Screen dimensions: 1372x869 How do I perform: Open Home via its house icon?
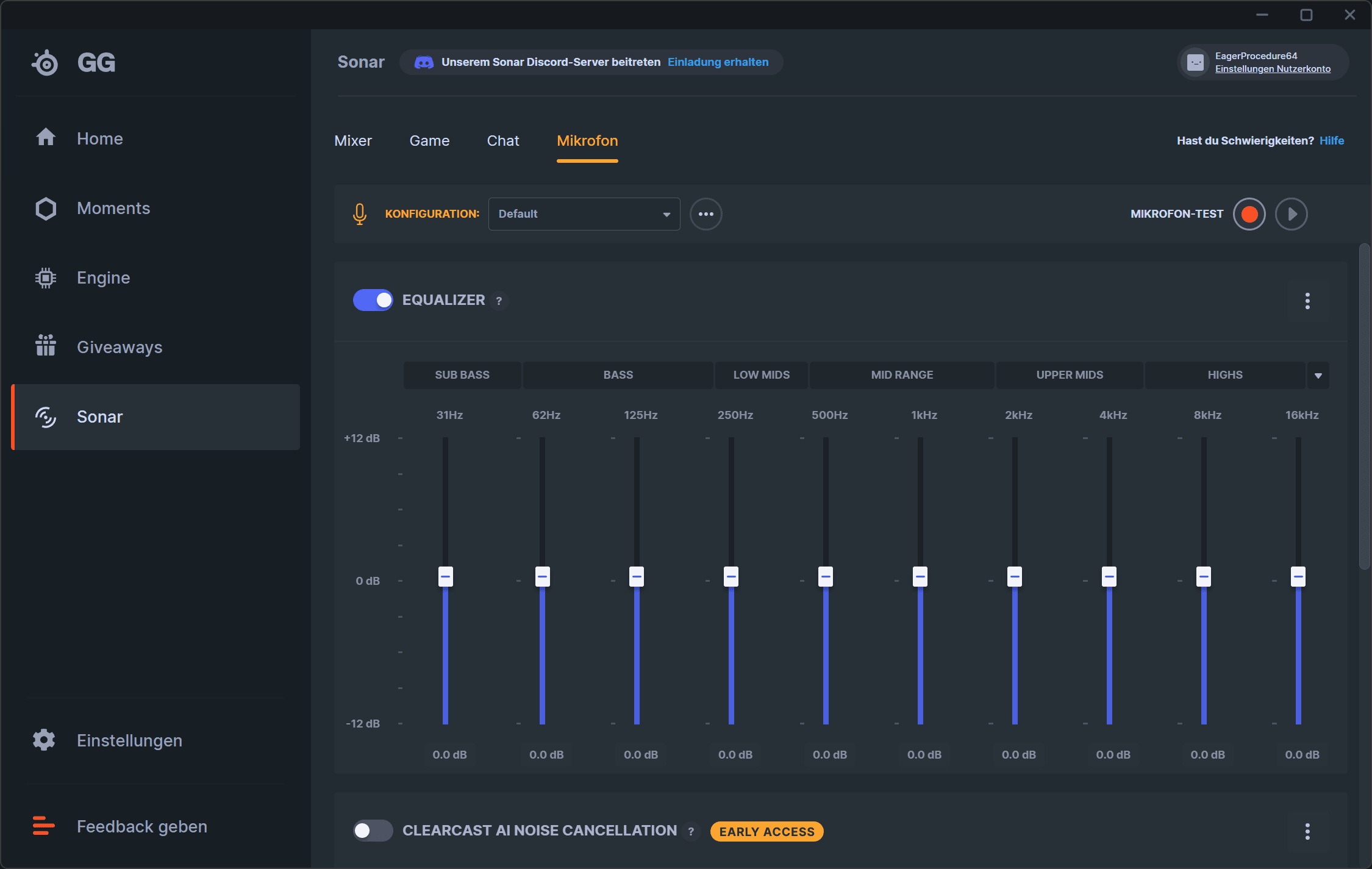point(46,138)
